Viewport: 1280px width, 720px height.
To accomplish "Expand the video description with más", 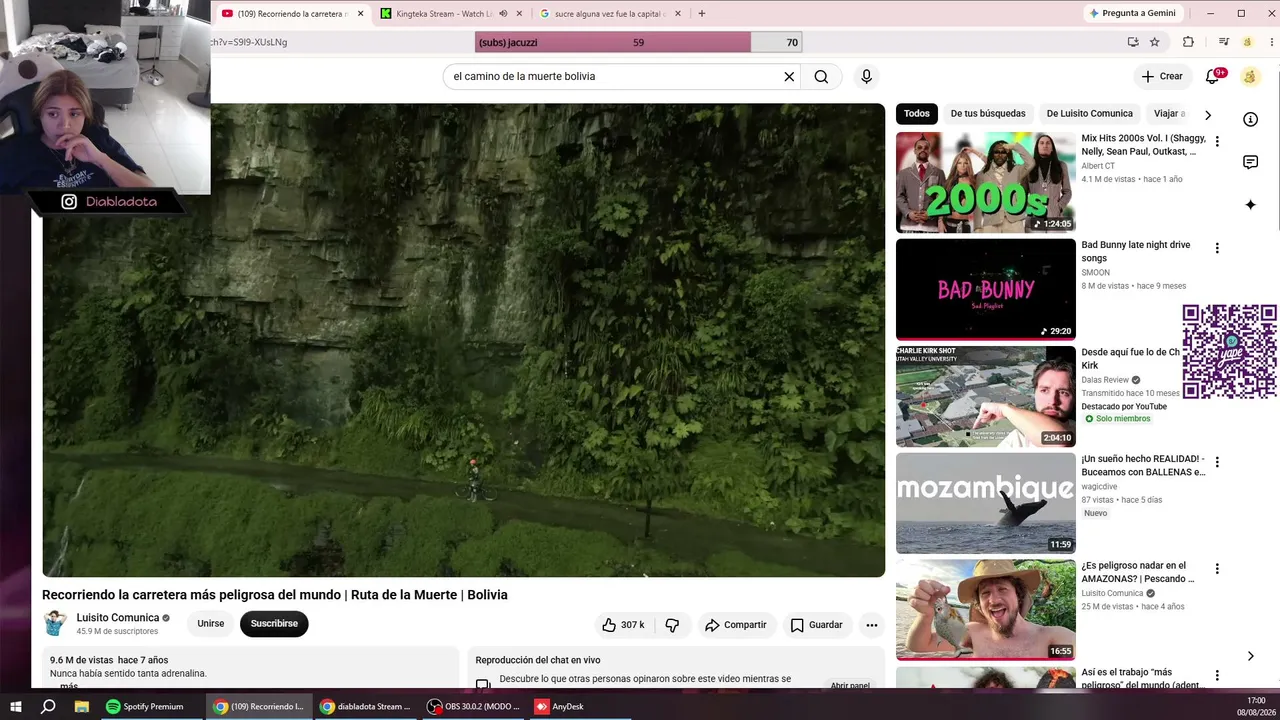I will point(69,686).
